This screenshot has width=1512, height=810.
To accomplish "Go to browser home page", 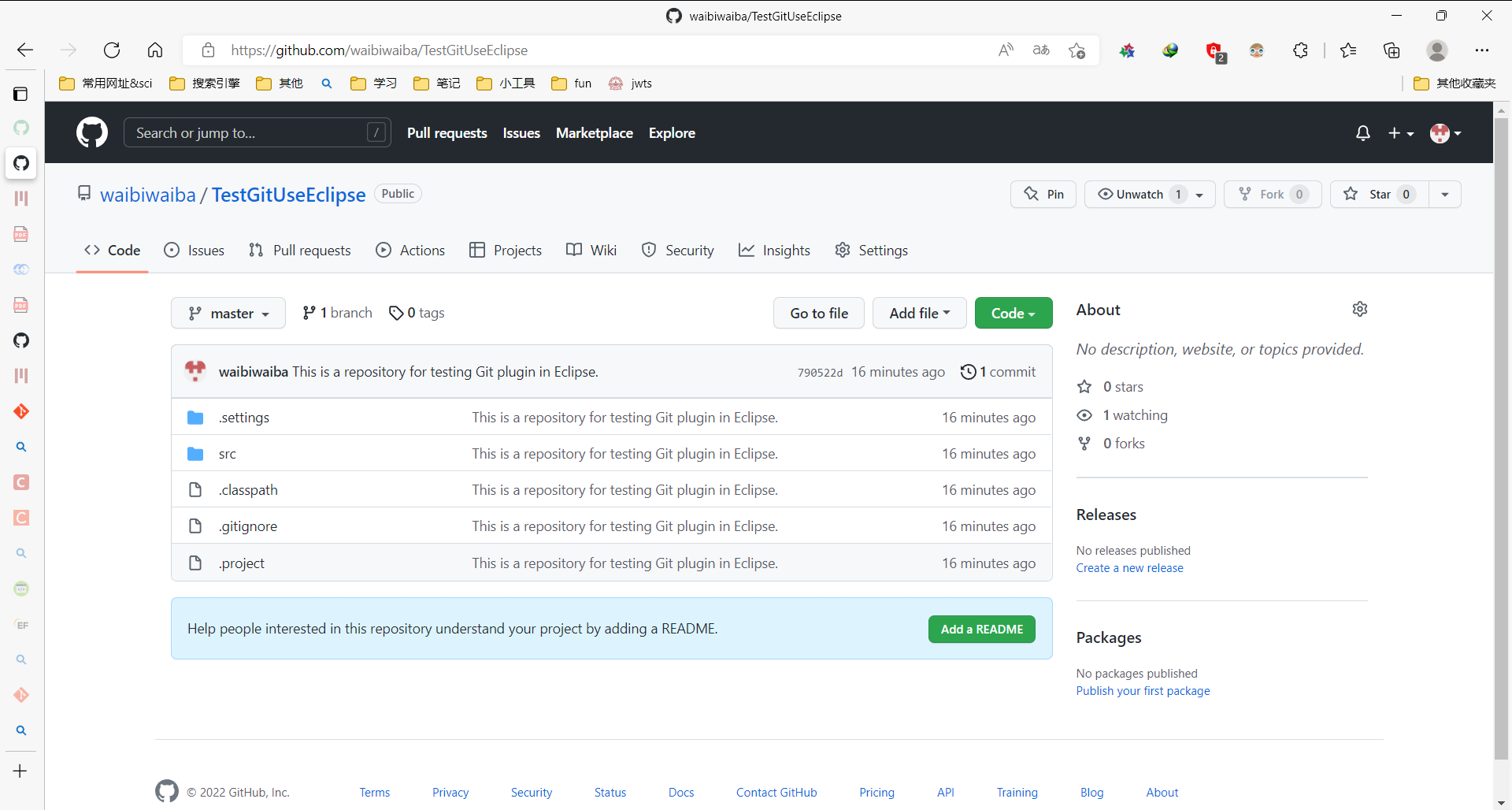I will point(155,50).
